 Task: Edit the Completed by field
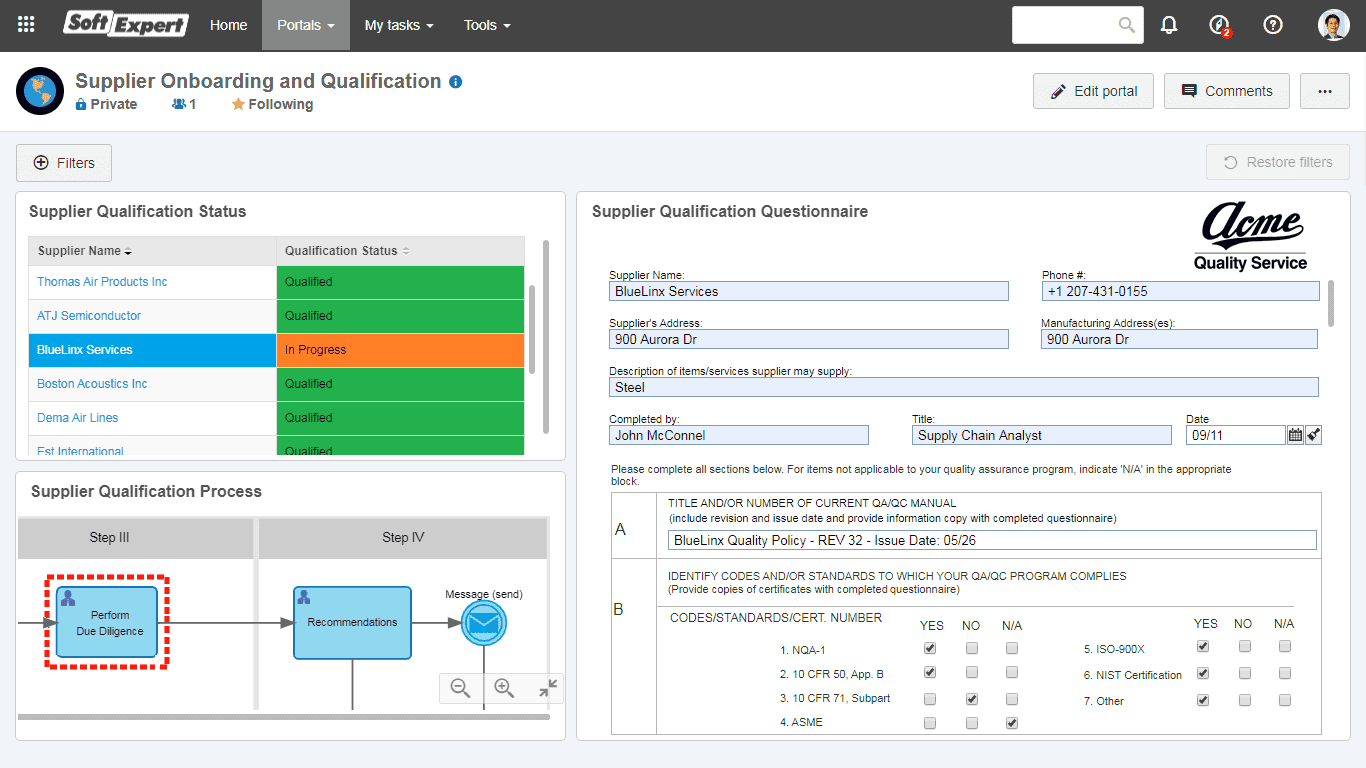tap(739, 435)
